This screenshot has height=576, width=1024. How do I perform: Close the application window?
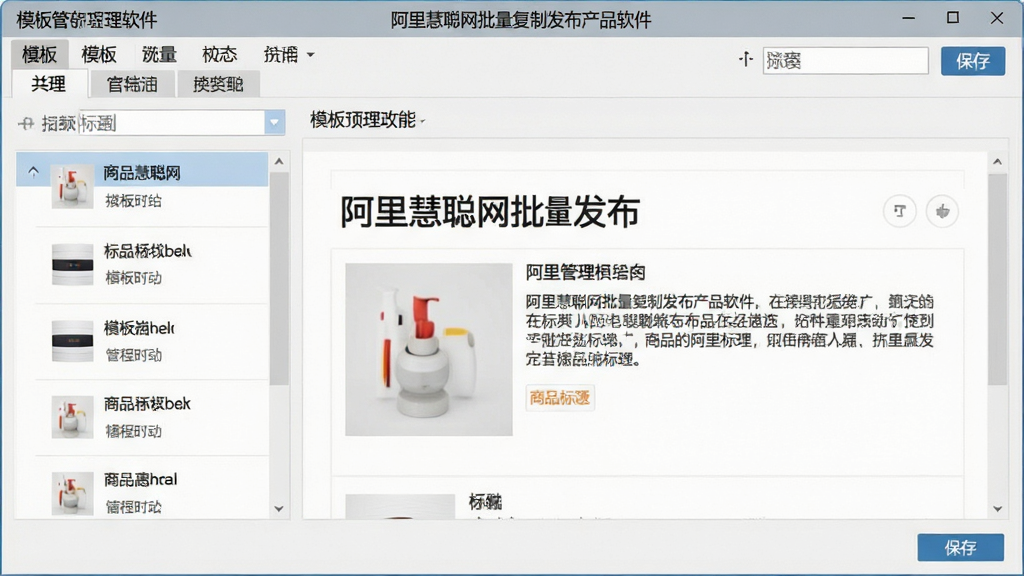click(997, 18)
